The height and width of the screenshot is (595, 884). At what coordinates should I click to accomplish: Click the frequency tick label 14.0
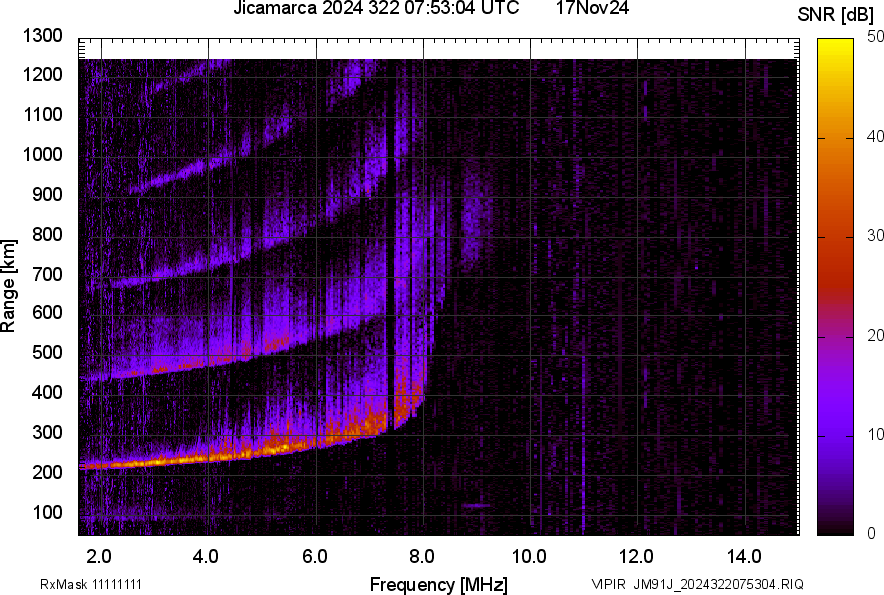tap(744, 557)
